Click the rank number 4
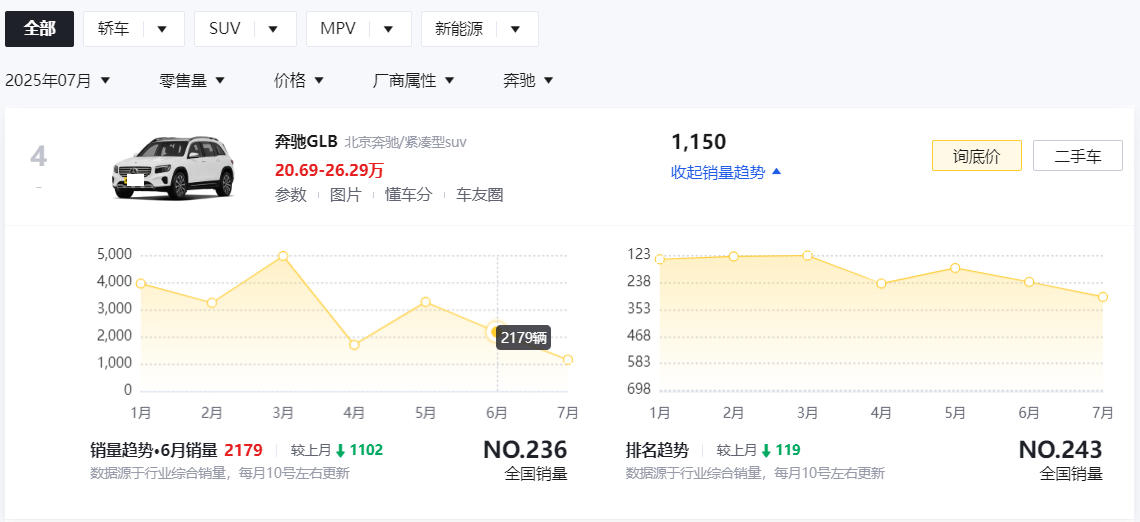The width and height of the screenshot is (1140, 522). click(39, 156)
